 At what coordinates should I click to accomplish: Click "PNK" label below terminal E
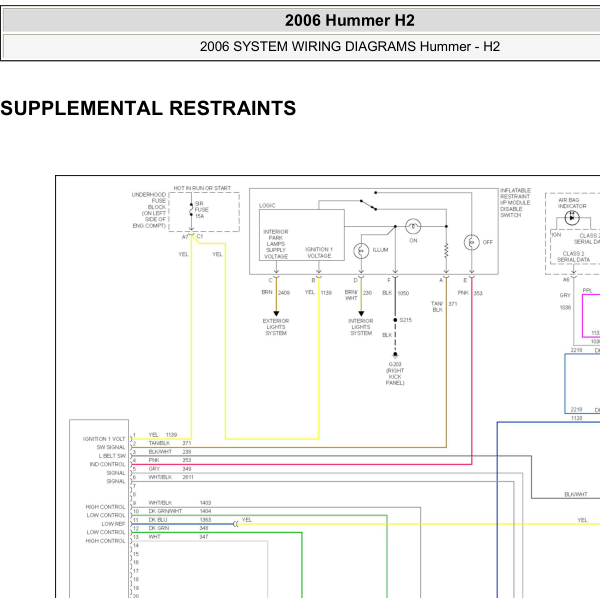[x=463, y=293]
